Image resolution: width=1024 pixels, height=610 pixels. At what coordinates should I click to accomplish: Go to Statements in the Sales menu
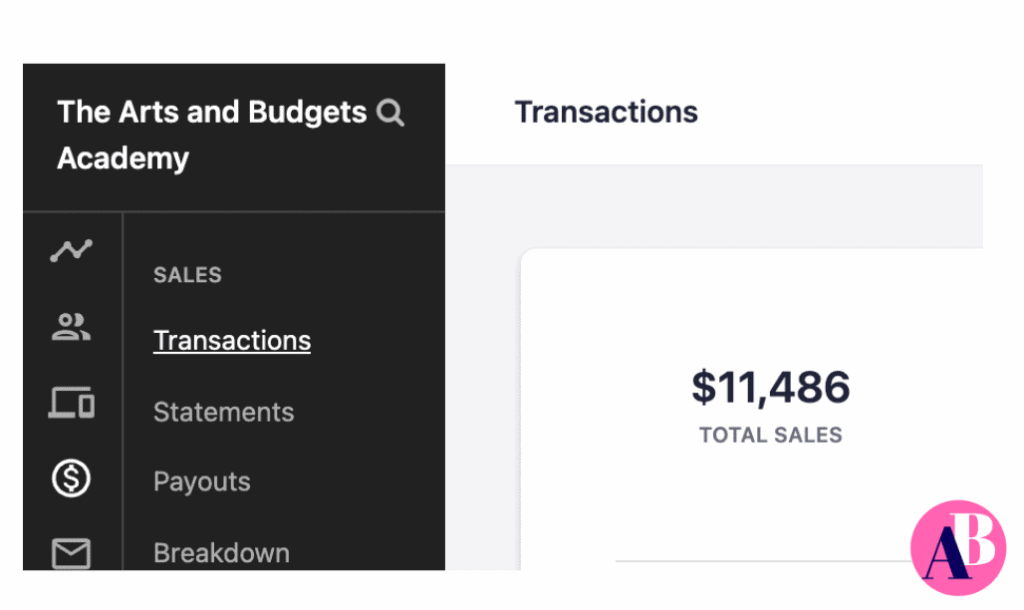(x=223, y=412)
